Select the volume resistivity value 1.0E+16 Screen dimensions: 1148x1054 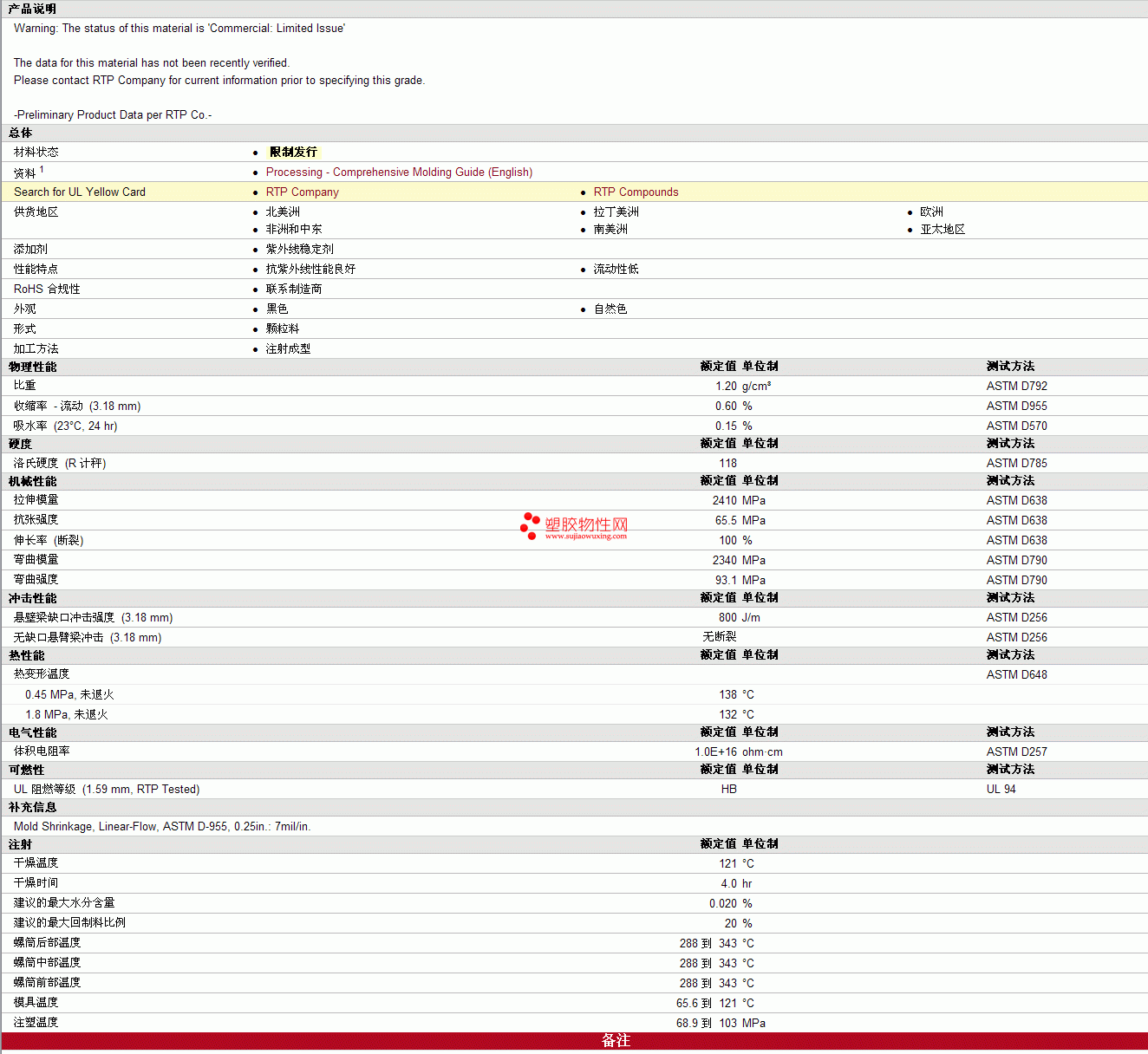coord(716,752)
